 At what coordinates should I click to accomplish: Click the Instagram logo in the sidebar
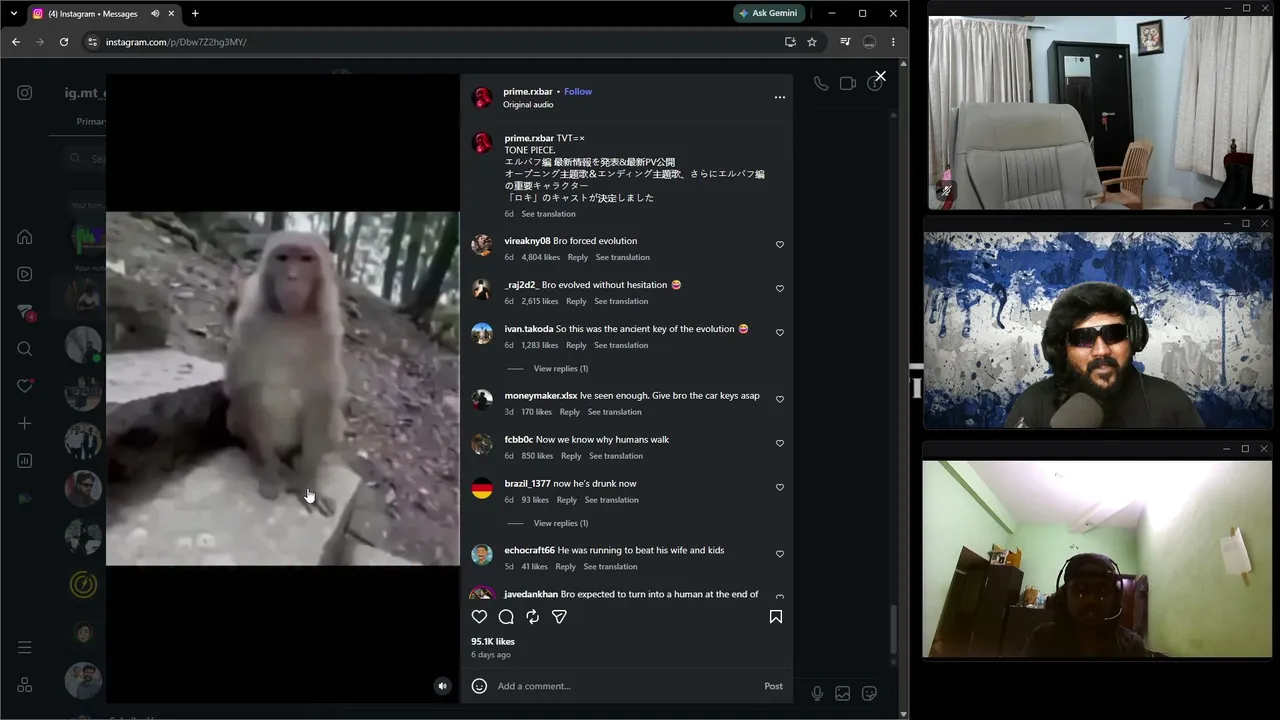point(25,93)
